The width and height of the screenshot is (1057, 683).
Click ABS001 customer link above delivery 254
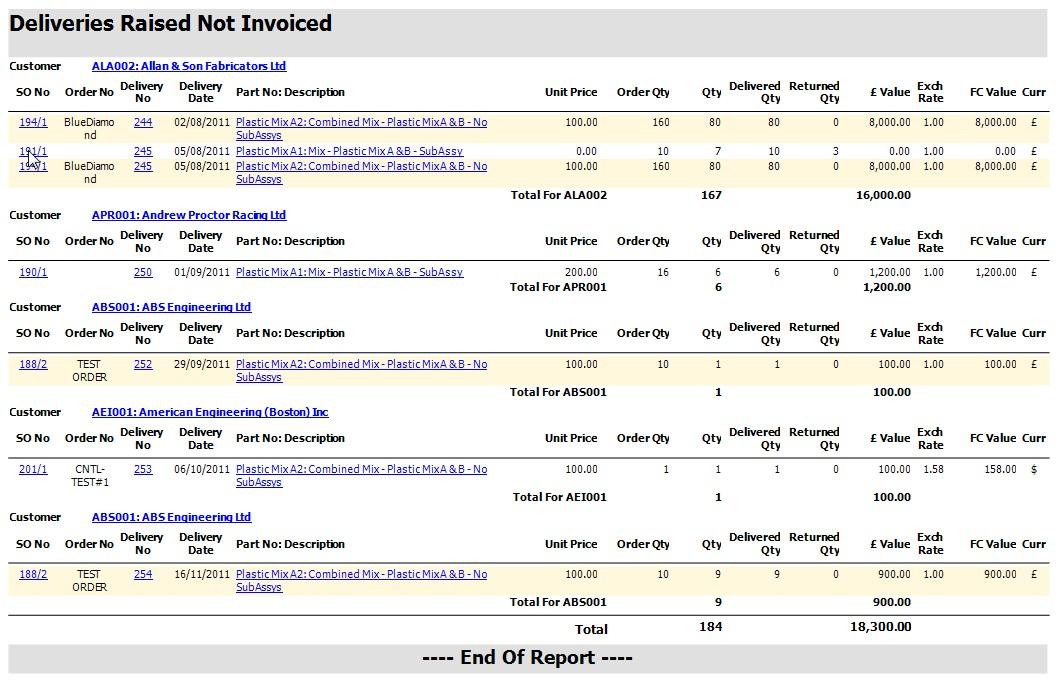(171, 517)
